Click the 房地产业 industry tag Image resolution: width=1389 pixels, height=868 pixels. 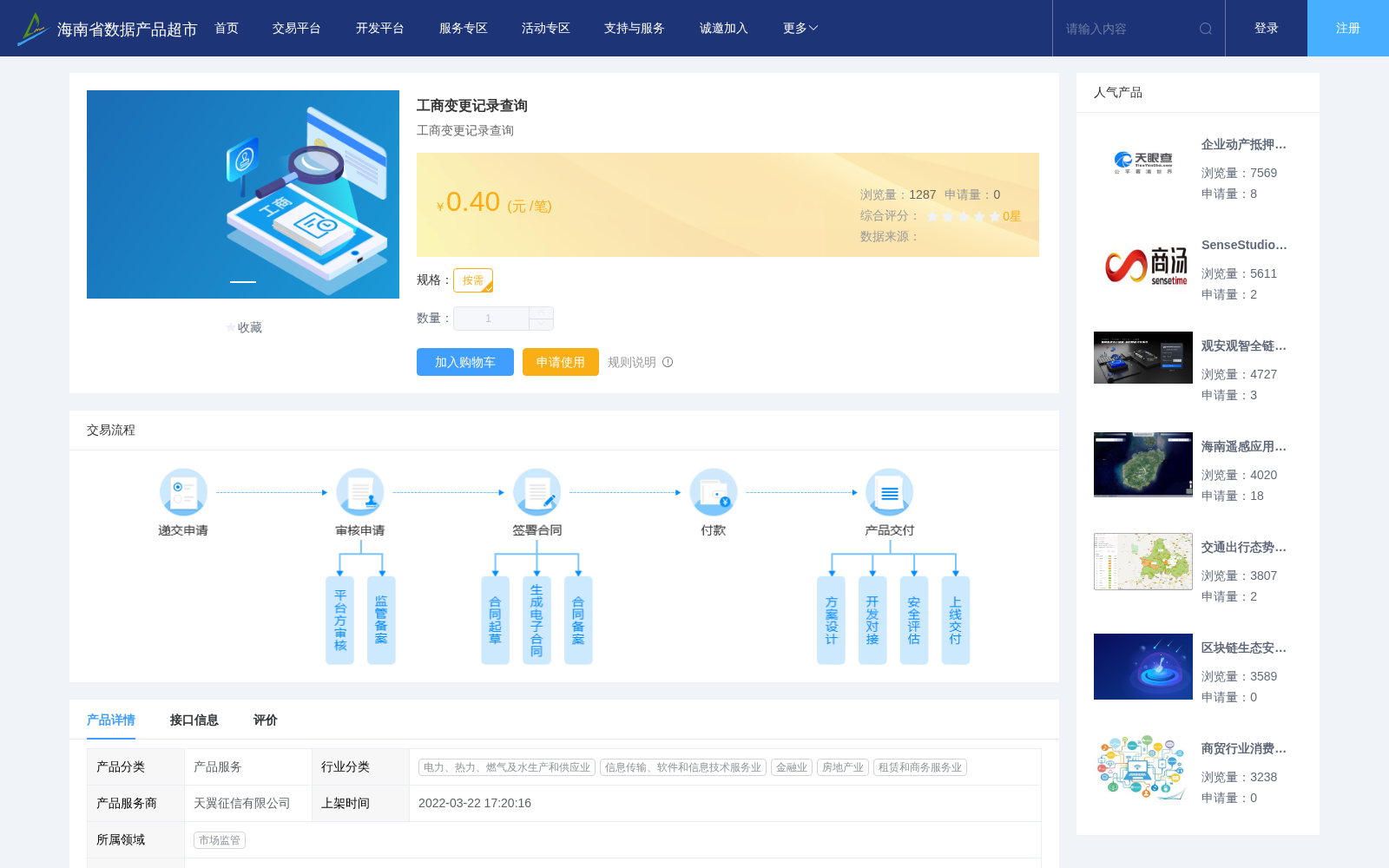(843, 767)
